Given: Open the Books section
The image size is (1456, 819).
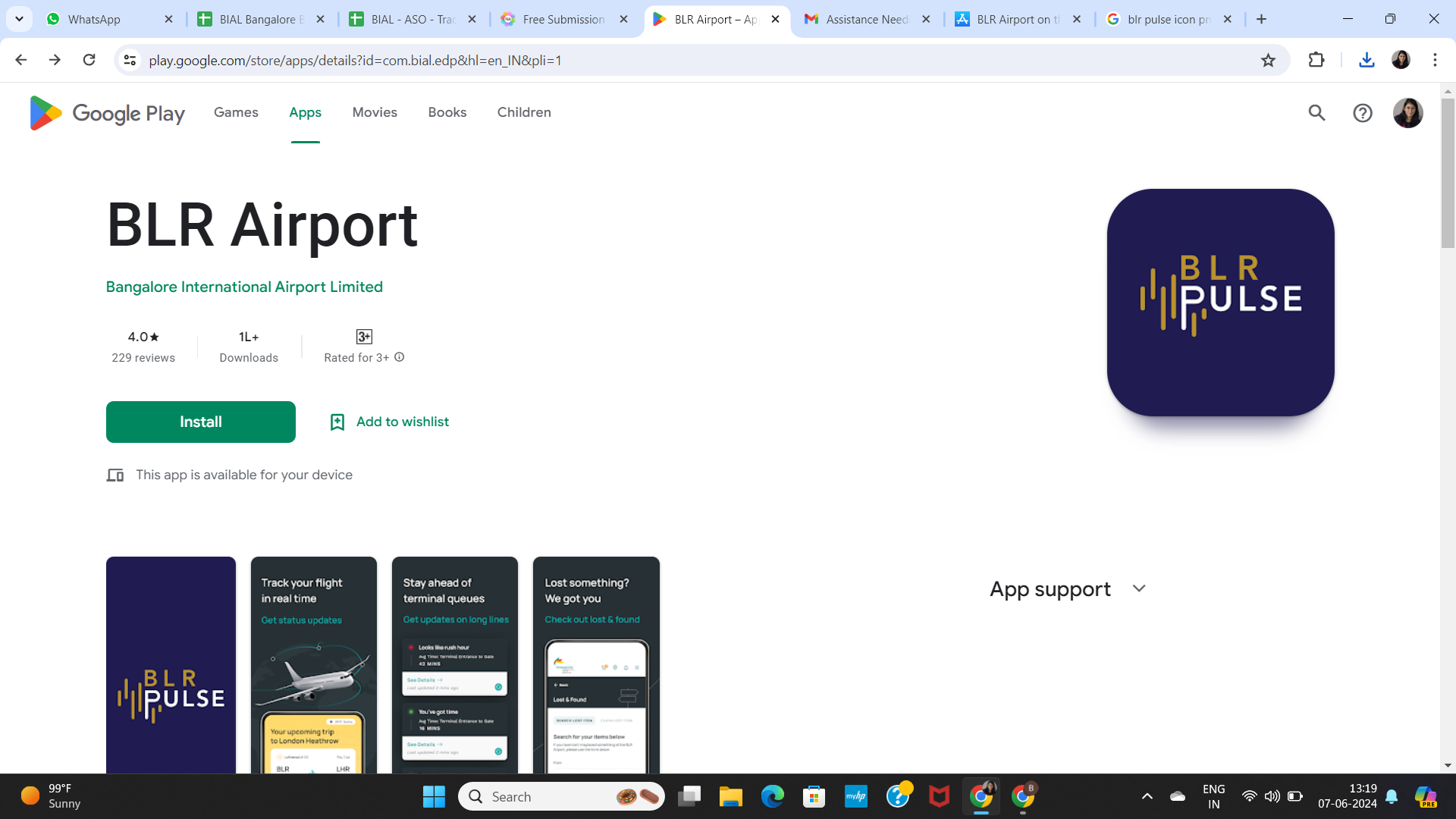Looking at the screenshot, I should pos(447,112).
